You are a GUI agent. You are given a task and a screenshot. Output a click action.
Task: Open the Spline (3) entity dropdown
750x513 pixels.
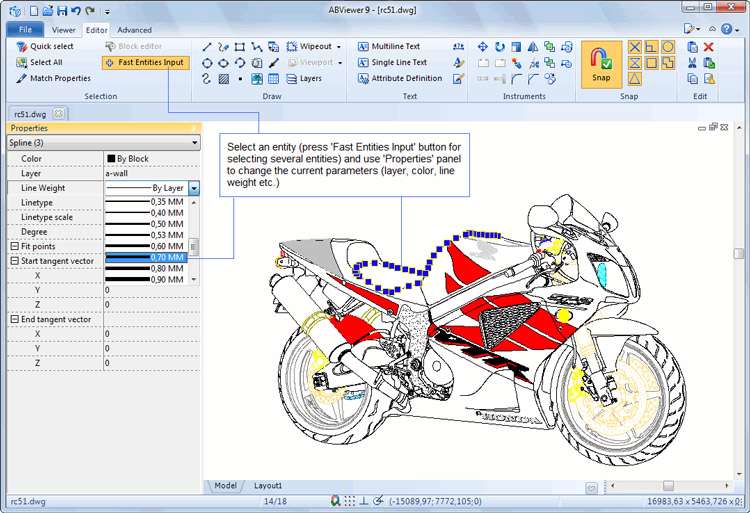pyautogui.click(x=194, y=143)
